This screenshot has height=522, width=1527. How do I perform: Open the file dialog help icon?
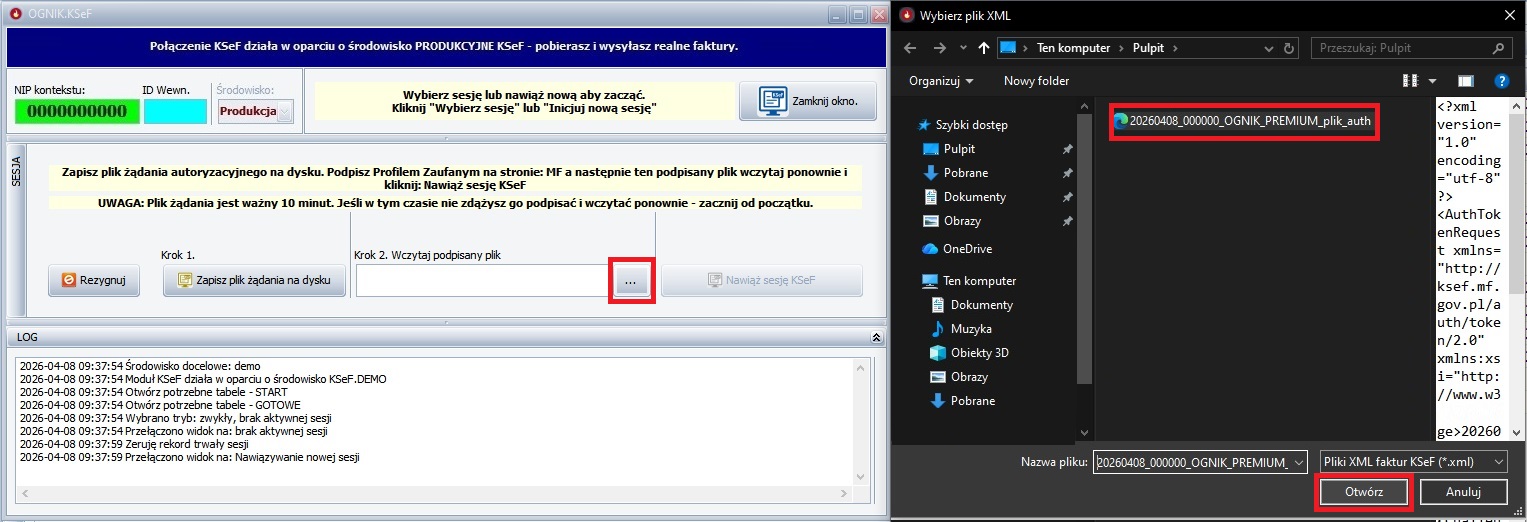tap(1500, 81)
